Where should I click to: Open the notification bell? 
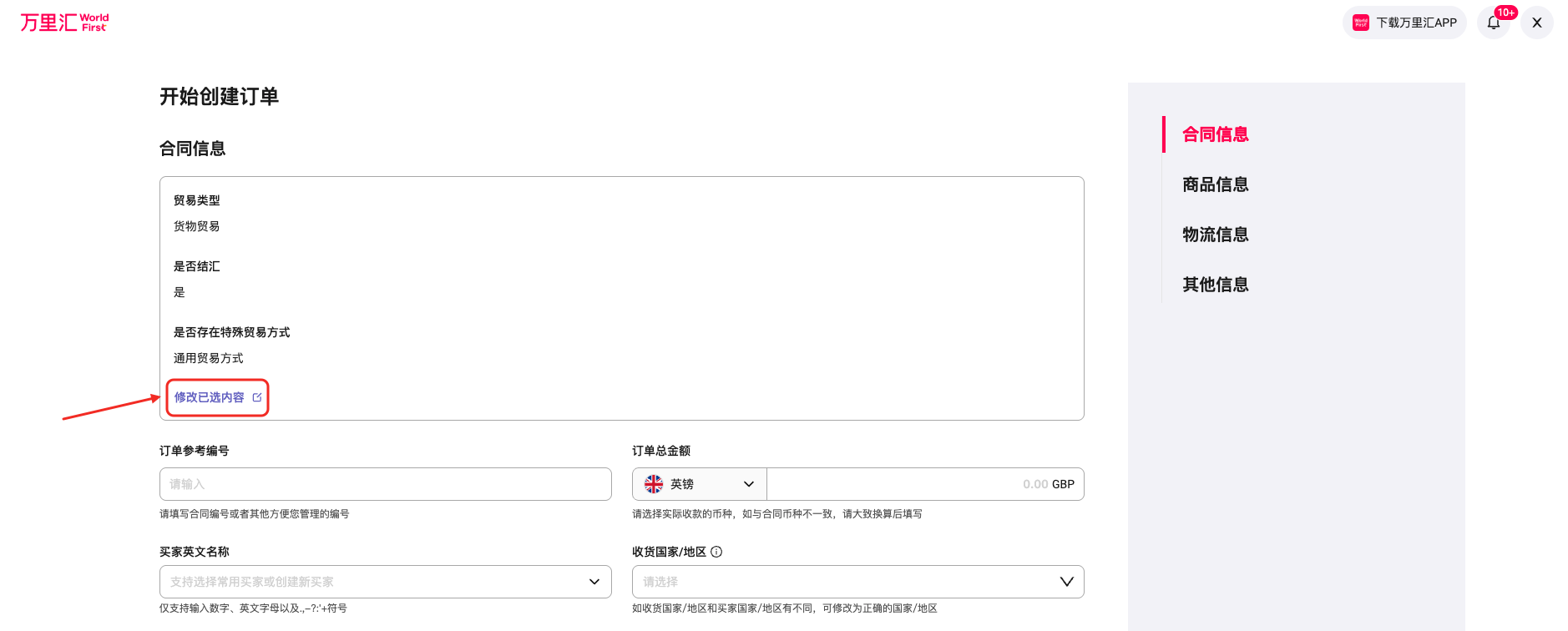[x=1494, y=23]
